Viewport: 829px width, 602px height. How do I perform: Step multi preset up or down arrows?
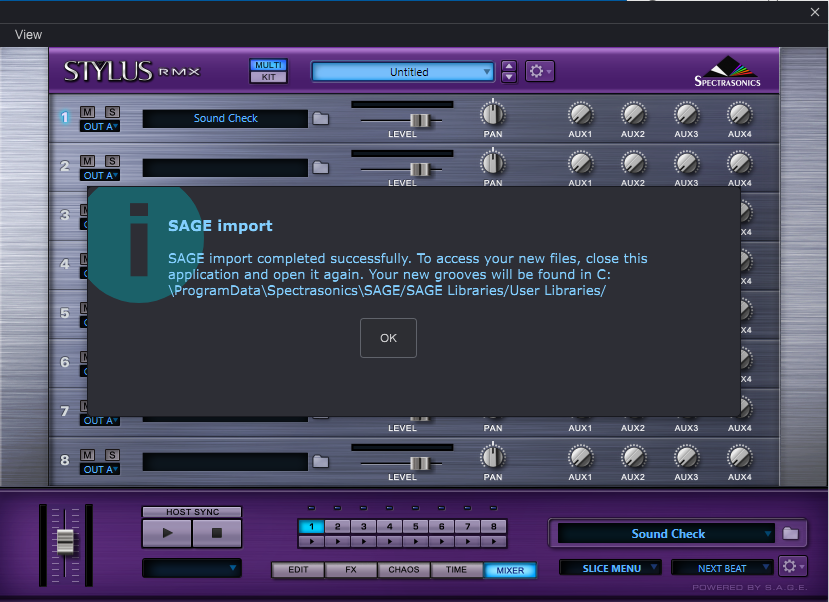pyautogui.click(x=509, y=71)
